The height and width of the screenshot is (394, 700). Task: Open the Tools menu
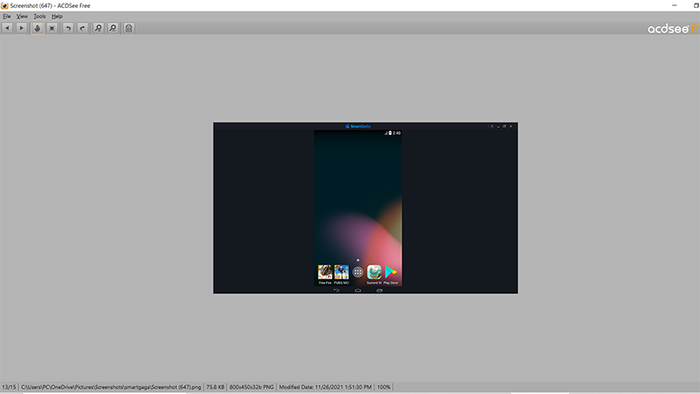click(x=40, y=16)
